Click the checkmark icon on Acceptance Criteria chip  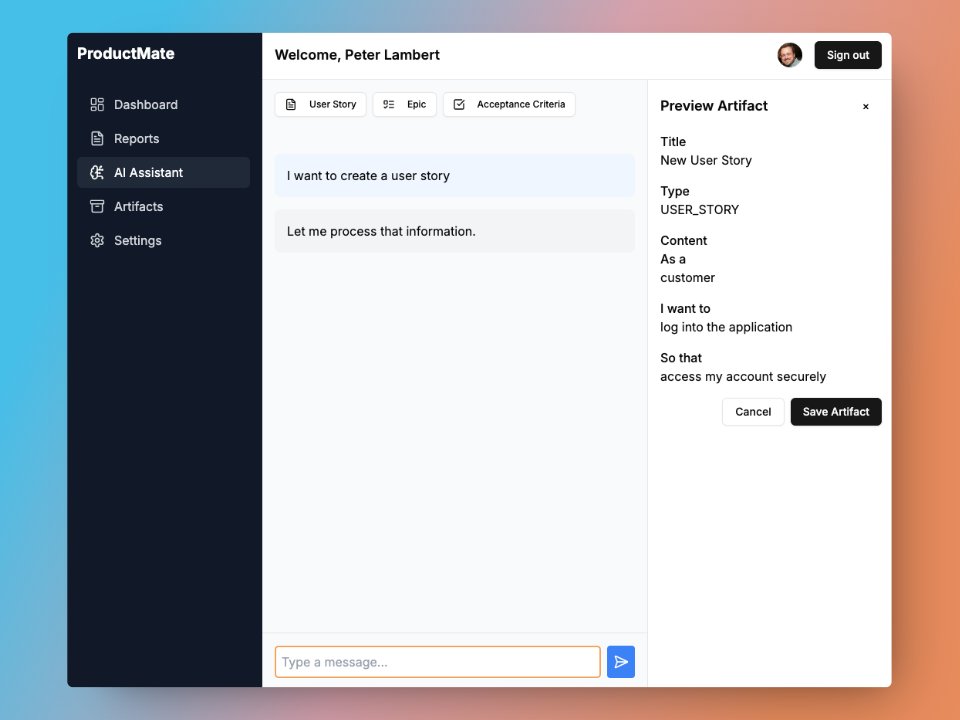[x=461, y=104]
